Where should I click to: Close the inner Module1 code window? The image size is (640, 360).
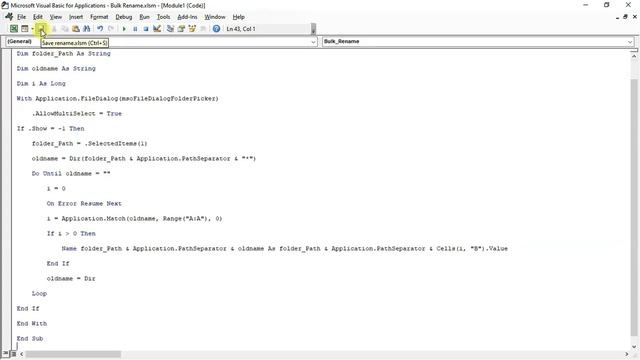tap(634, 17)
